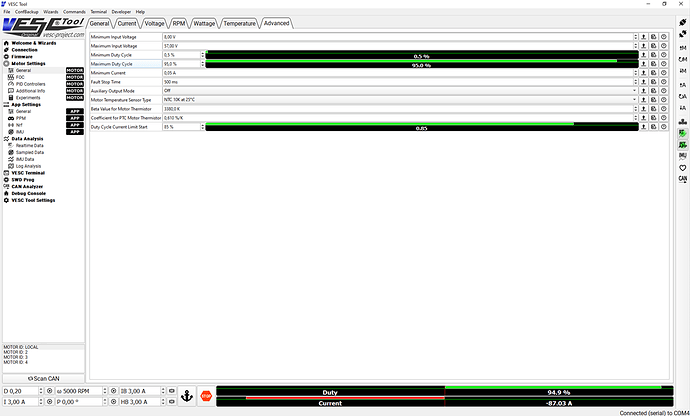This screenshot has height=416, width=690.
Task: Open the Developer menu
Action: pos(121,12)
